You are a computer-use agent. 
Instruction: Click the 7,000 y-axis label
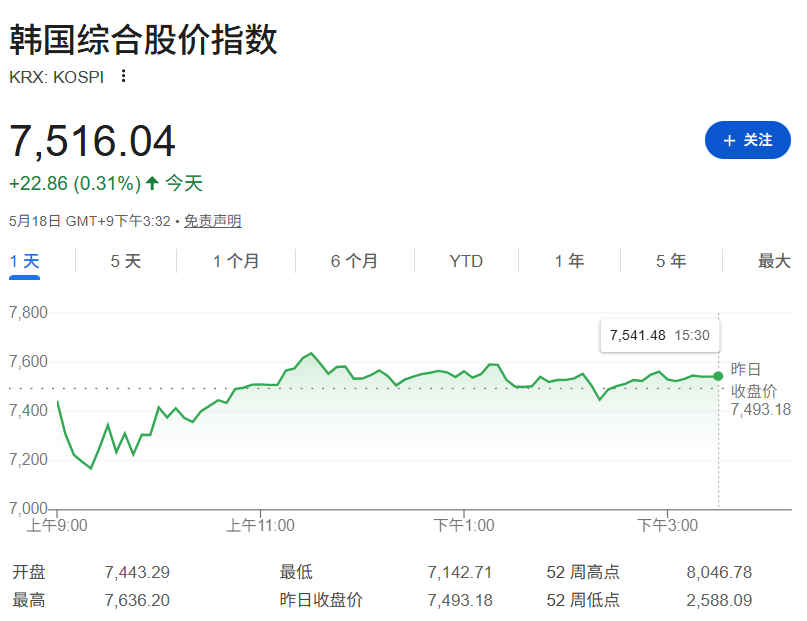tap(28, 508)
